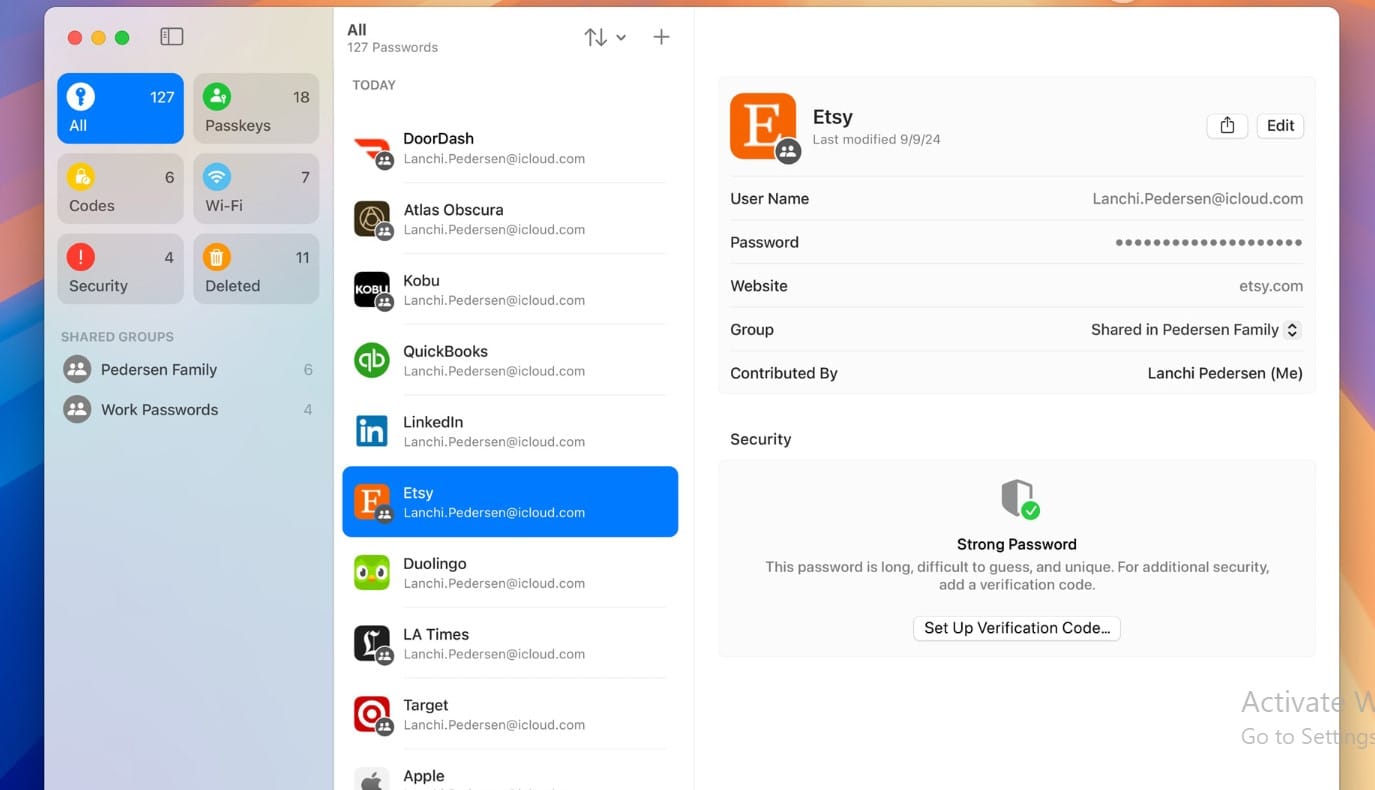Select the All passwords category
1375x790 pixels.
(120, 108)
